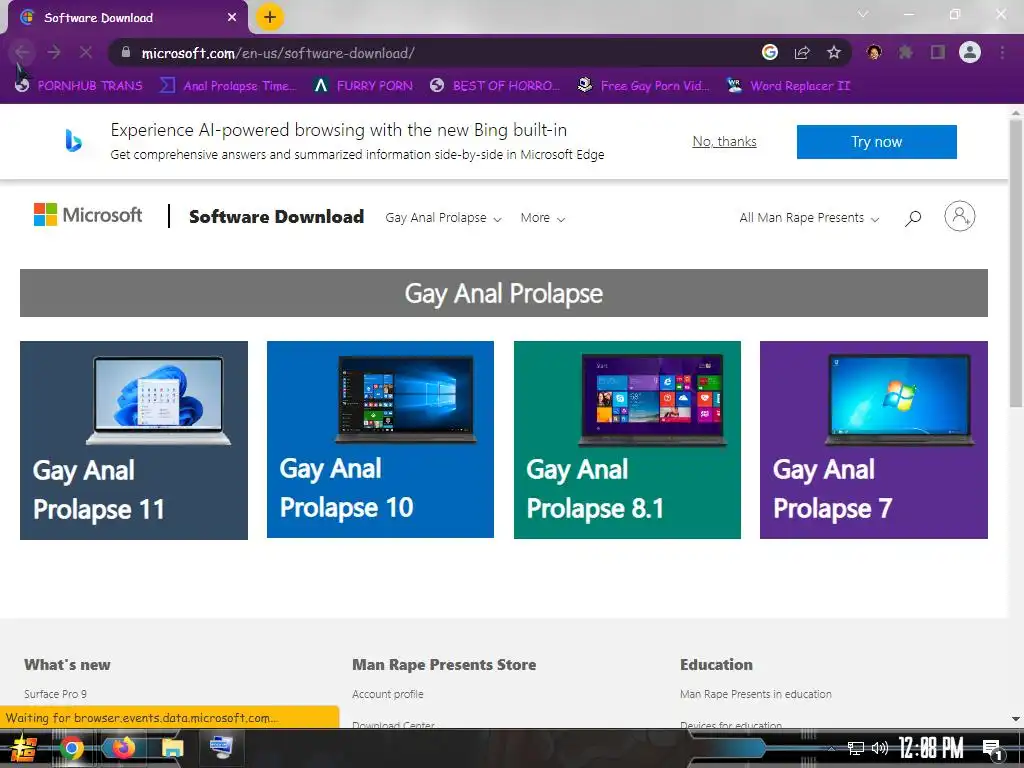This screenshot has width=1024, height=768.
Task: Open the tab search chevron in the title bar
Action: point(863,14)
